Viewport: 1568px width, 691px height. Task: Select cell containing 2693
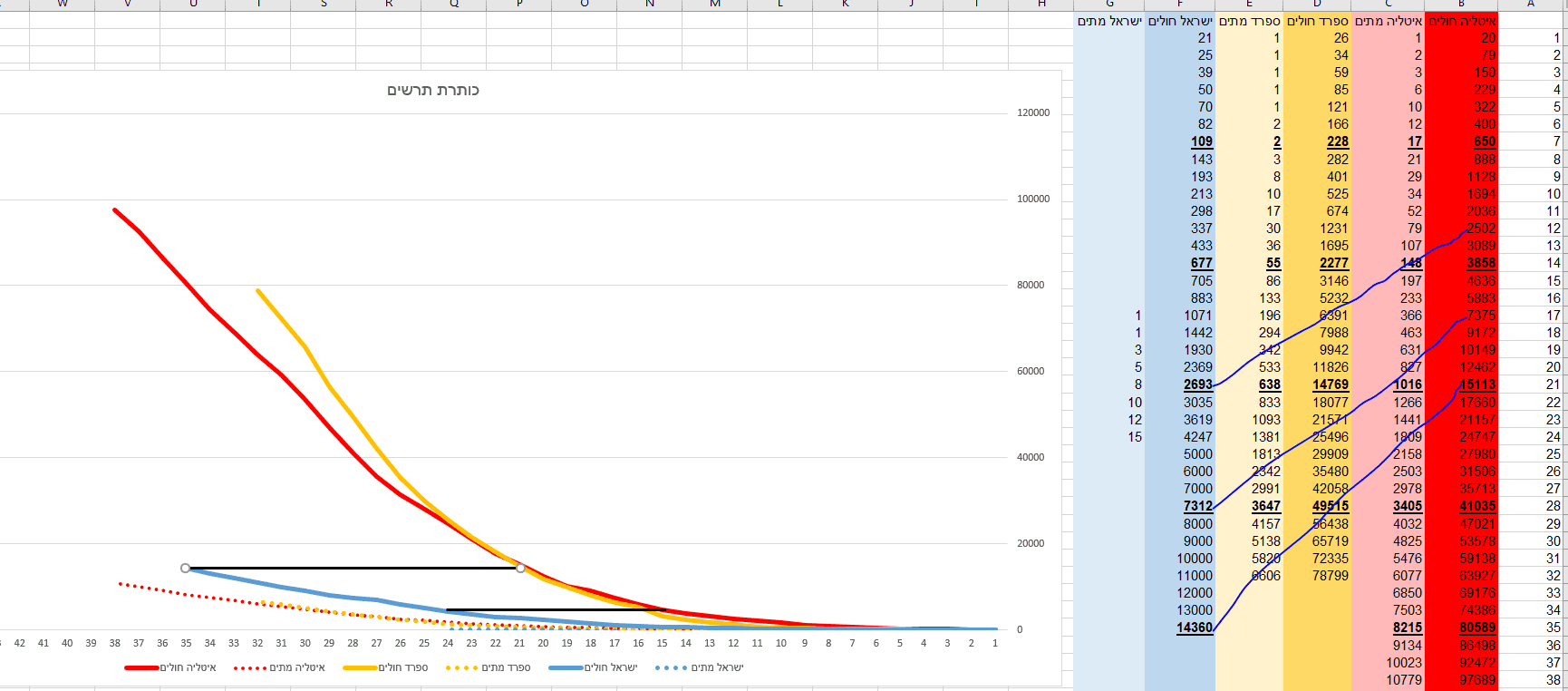[1179, 384]
